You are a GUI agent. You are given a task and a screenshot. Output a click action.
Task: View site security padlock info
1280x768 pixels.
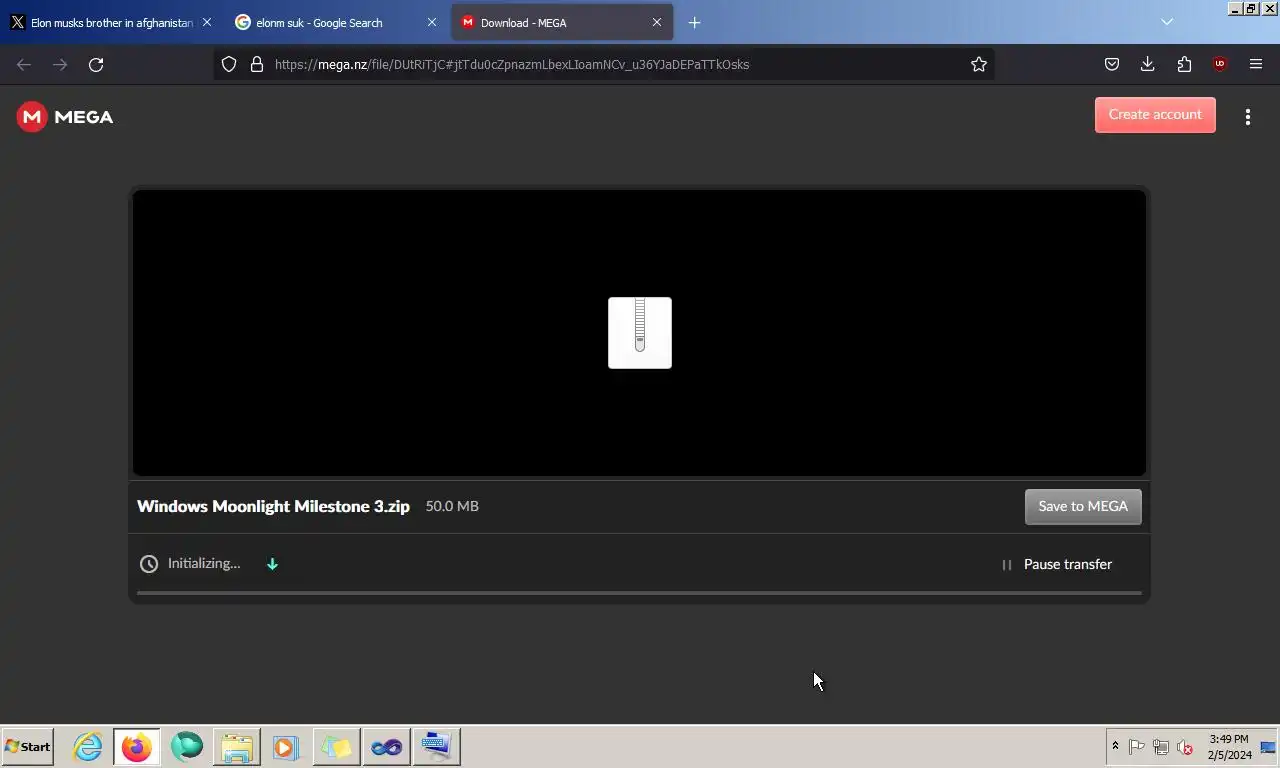[x=257, y=64]
